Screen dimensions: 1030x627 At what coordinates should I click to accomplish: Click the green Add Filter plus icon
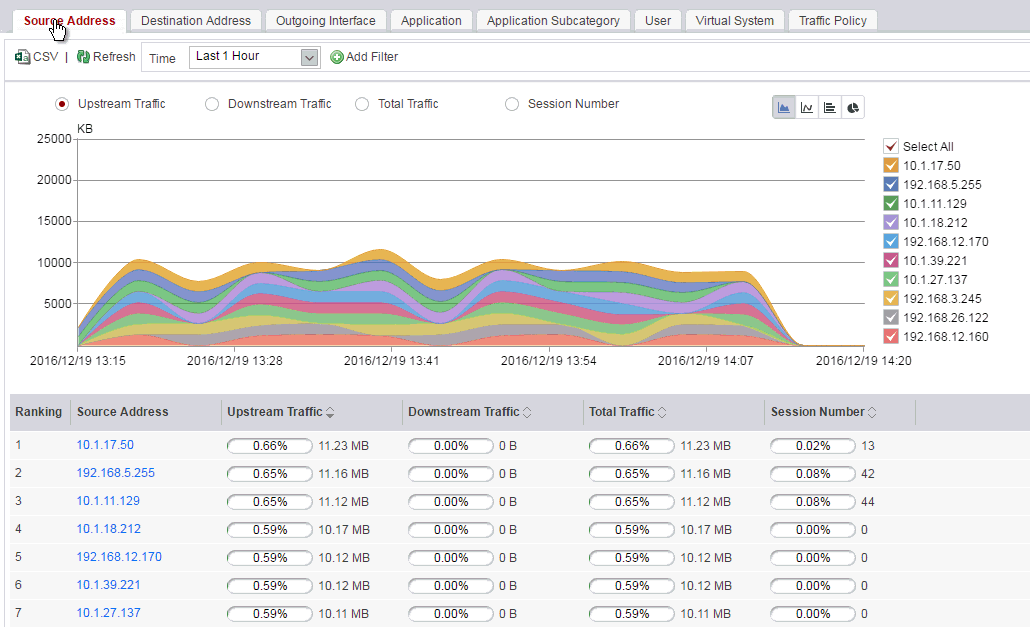(337, 57)
